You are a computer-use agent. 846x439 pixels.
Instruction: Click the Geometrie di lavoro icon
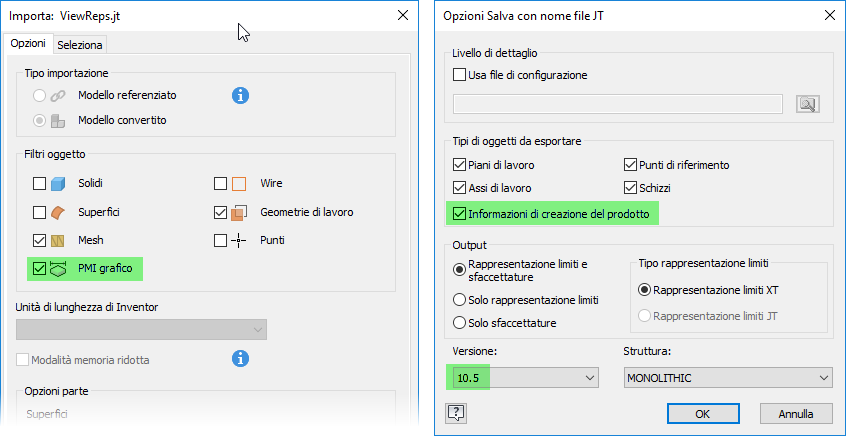pos(240,212)
